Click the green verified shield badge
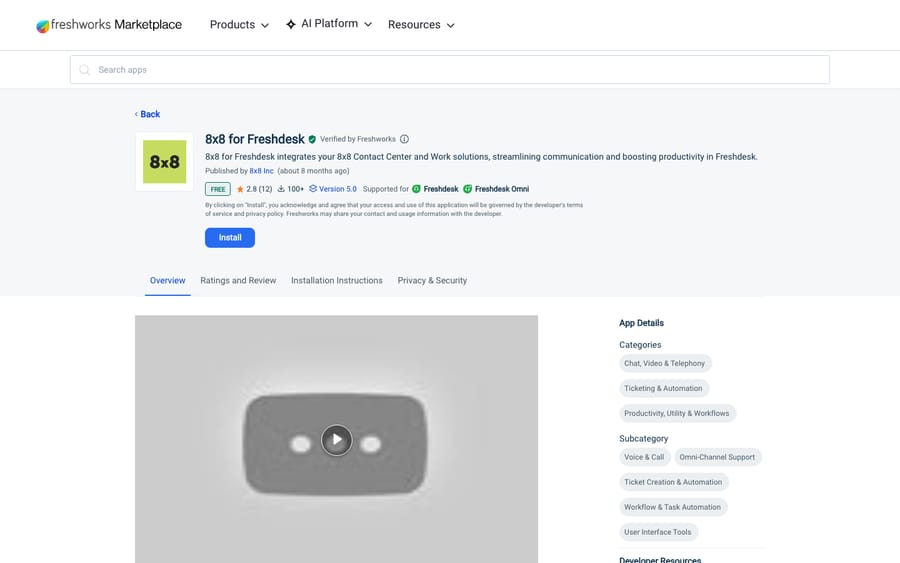Viewport: 900px width, 563px height. (x=312, y=139)
